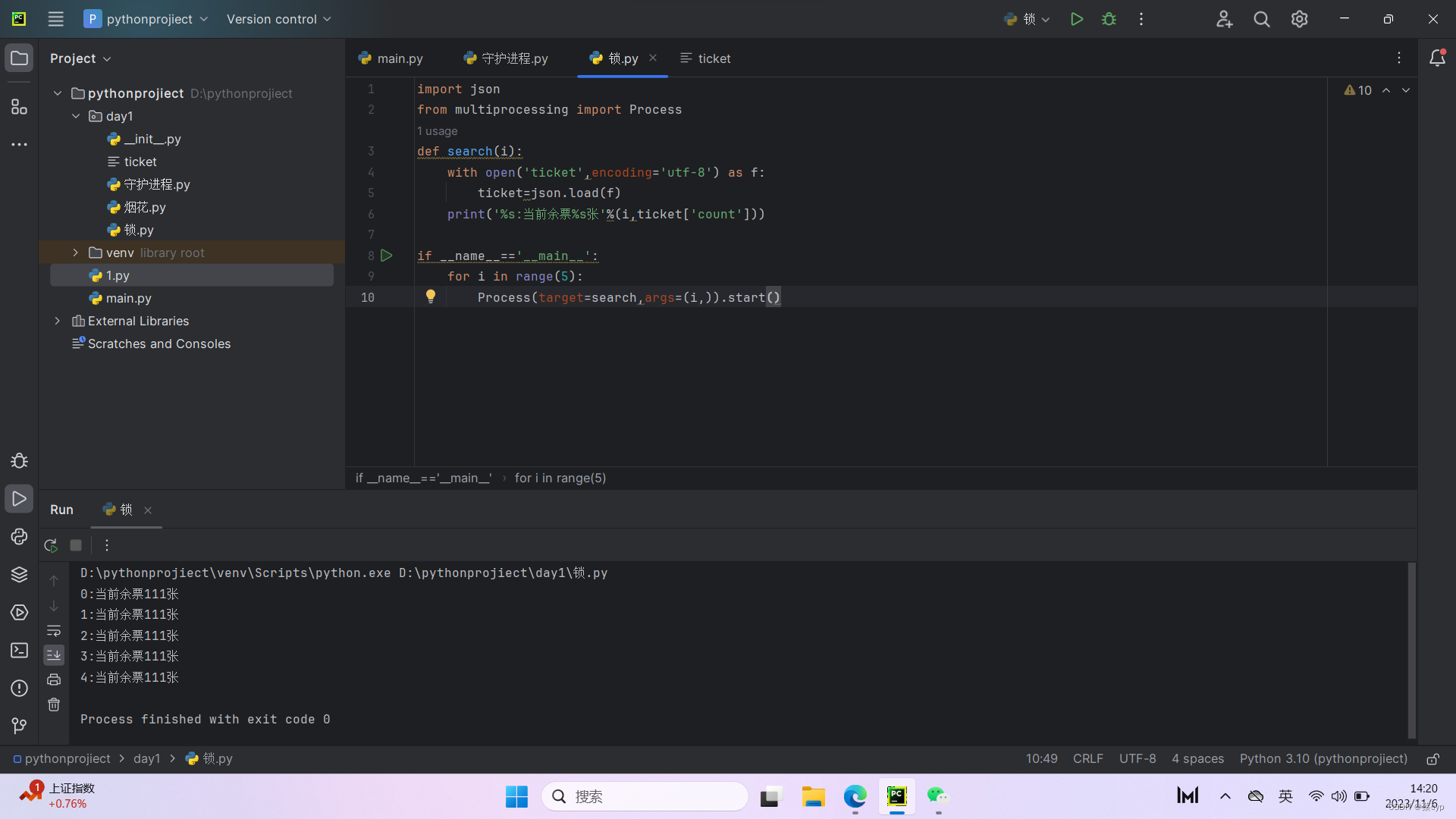
Task: Rerun the program in Run panel
Action: tap(51, 545)
